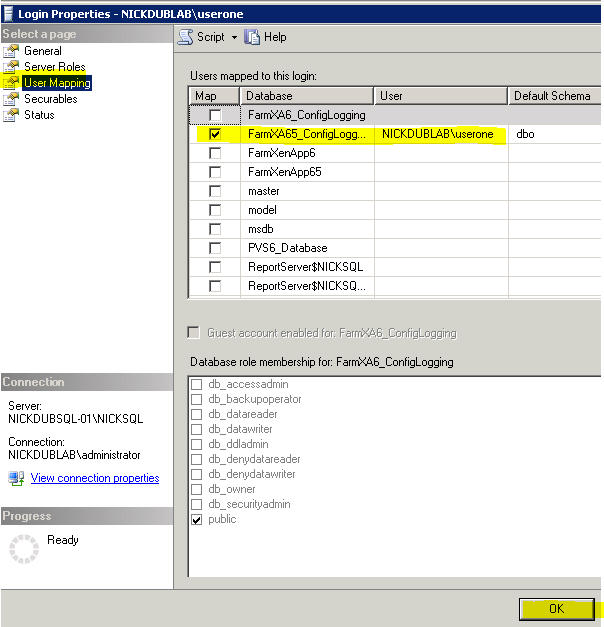Click the Default Schema column header

(x=554, y=96)
